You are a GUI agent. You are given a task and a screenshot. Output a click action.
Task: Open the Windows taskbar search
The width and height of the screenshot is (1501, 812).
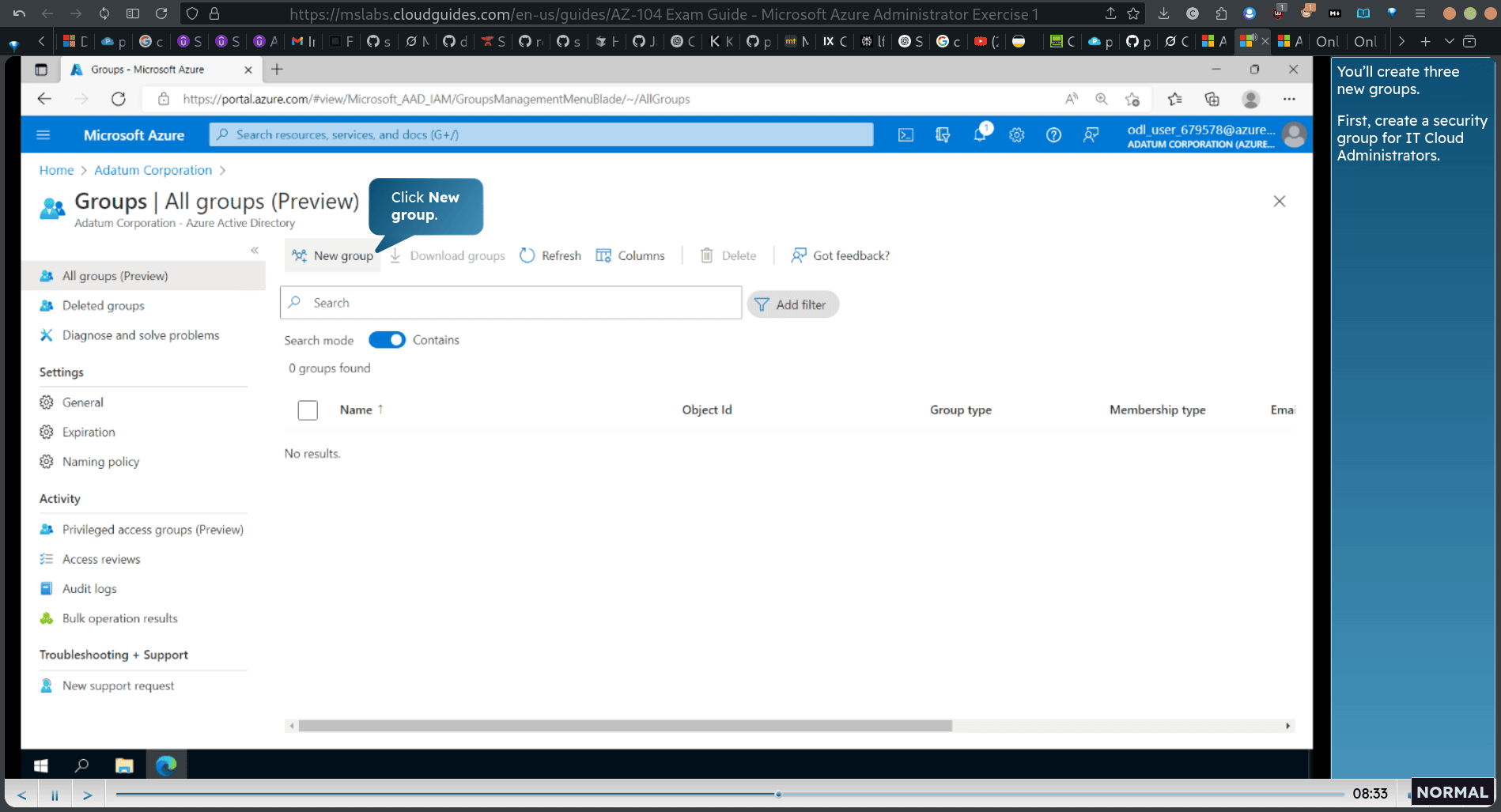coord(81,765)
